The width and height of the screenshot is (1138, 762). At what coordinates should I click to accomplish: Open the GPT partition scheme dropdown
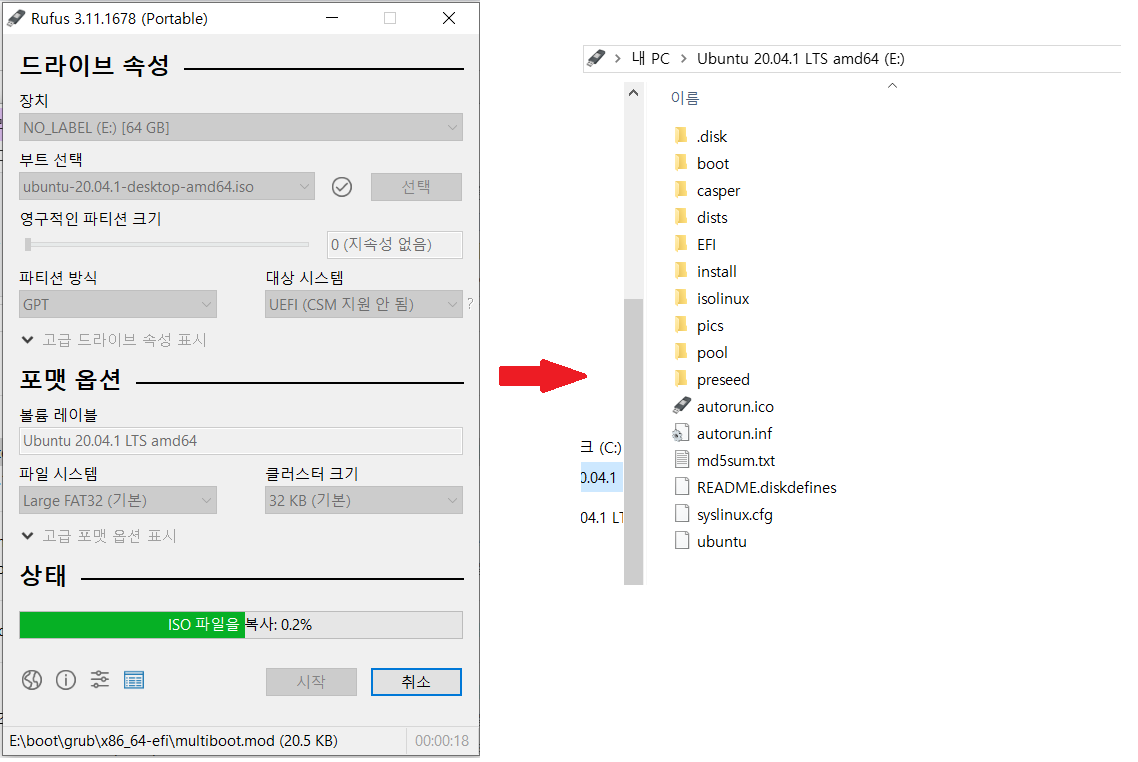[x=118, y=304]
